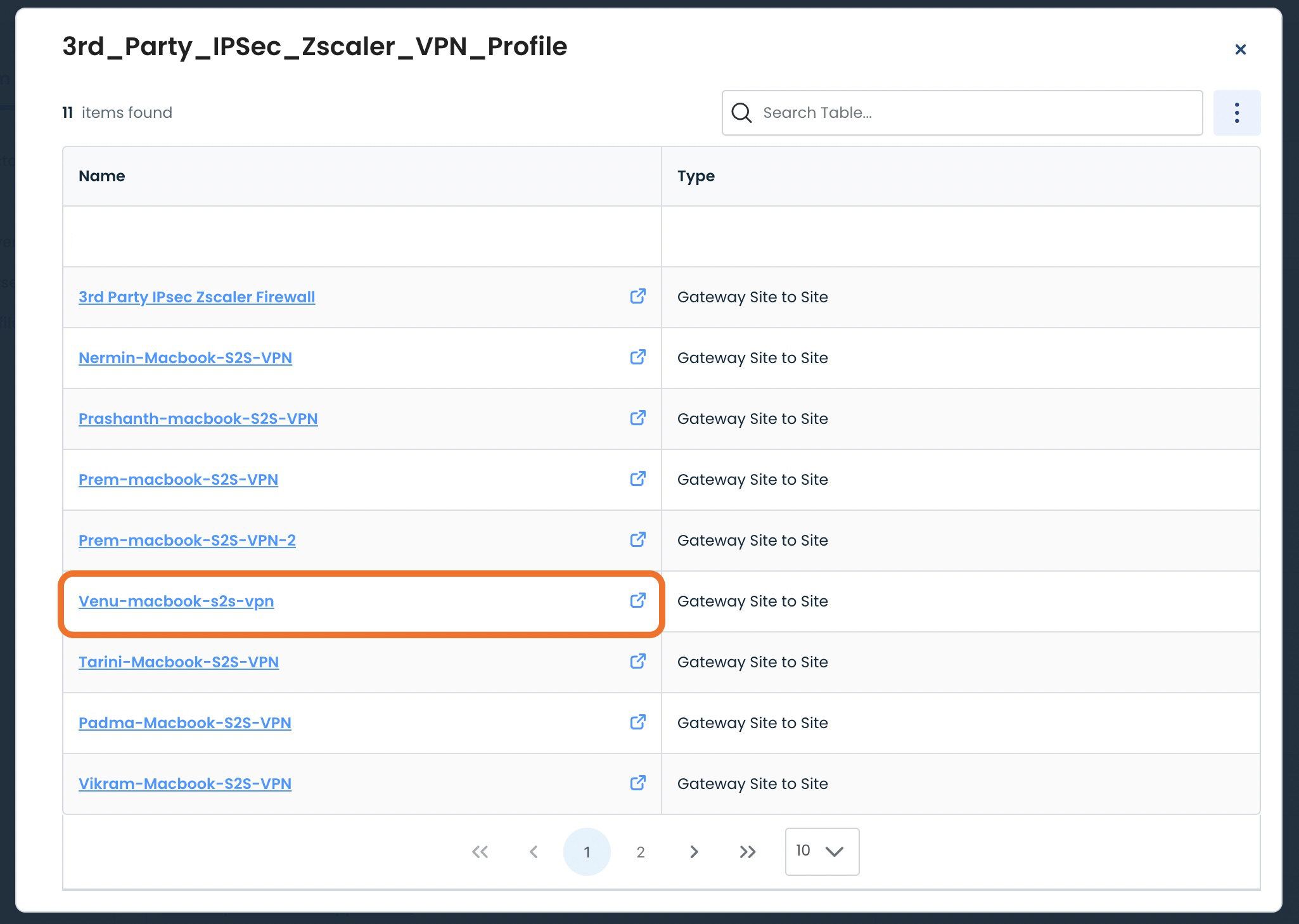This screenshot has width=1299, height=924.
Task: Open the Nermin-Macbook-S2S-VPN link
Action: point(185,357)
